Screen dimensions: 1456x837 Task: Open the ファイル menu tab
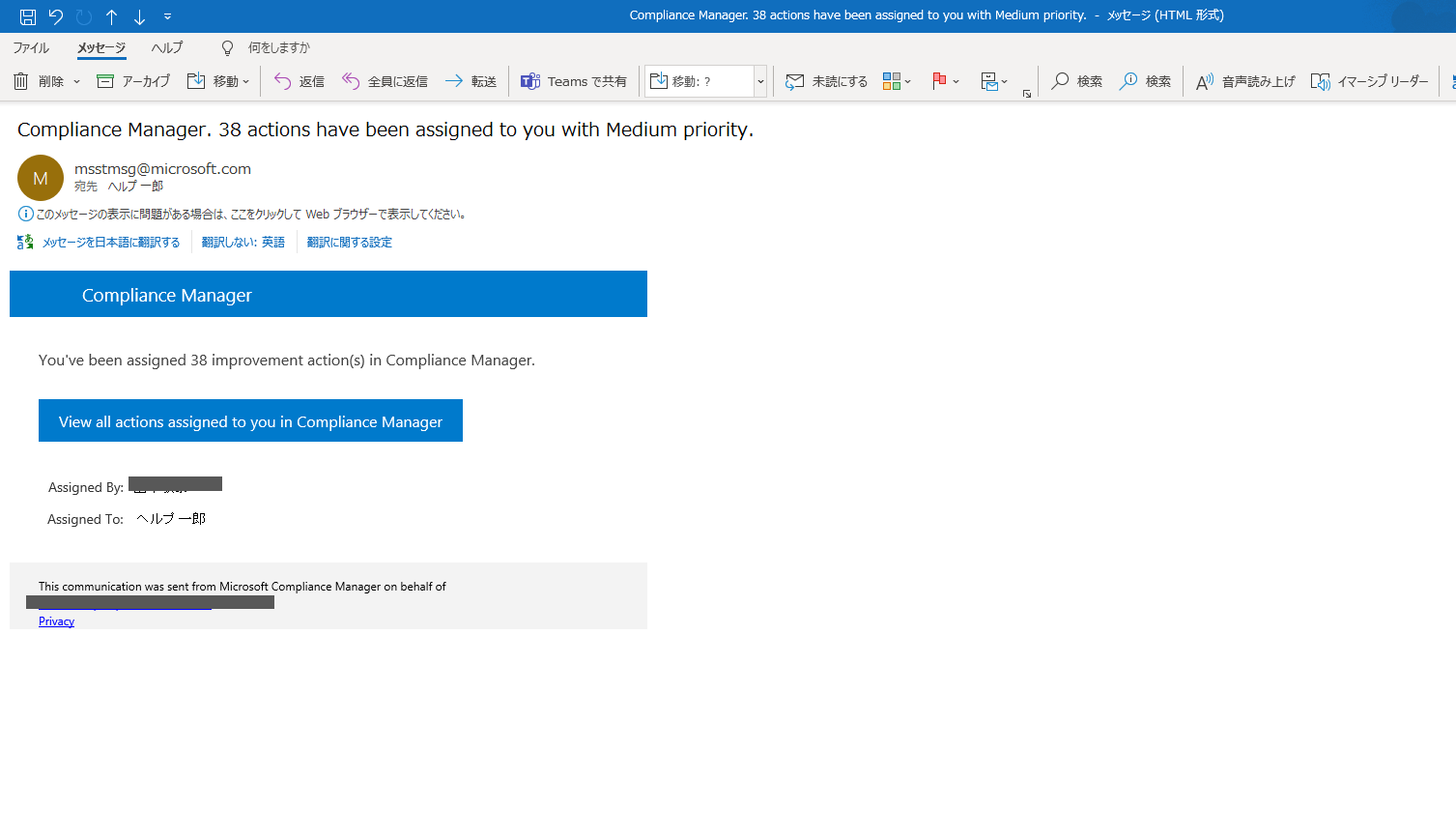click(x=31, y=47)
